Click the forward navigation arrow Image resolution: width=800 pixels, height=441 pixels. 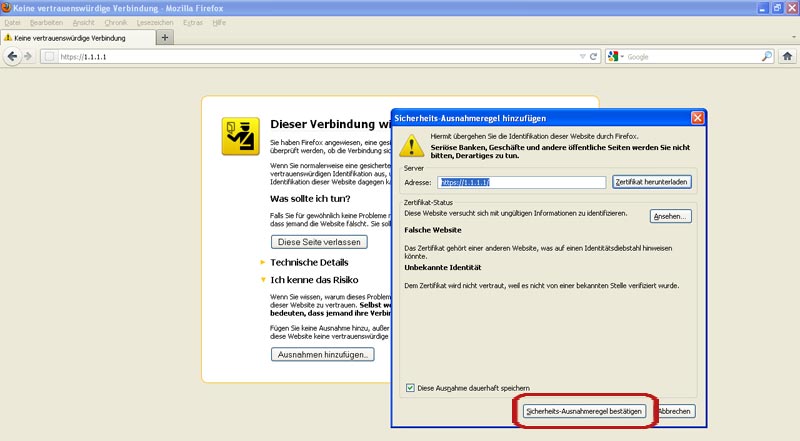pos(29,57)
